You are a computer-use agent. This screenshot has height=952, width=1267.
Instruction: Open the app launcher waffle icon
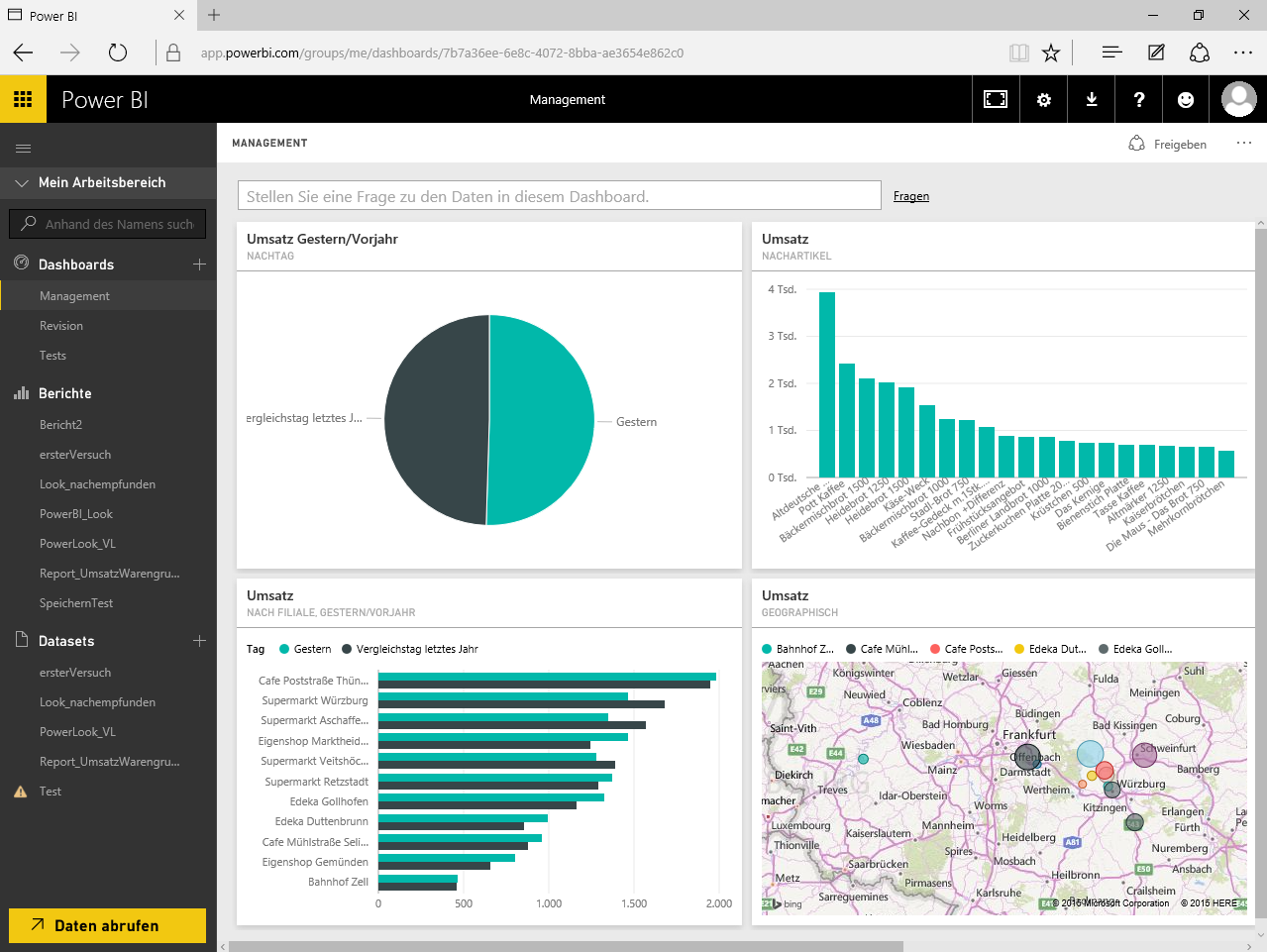coord(23,99)
